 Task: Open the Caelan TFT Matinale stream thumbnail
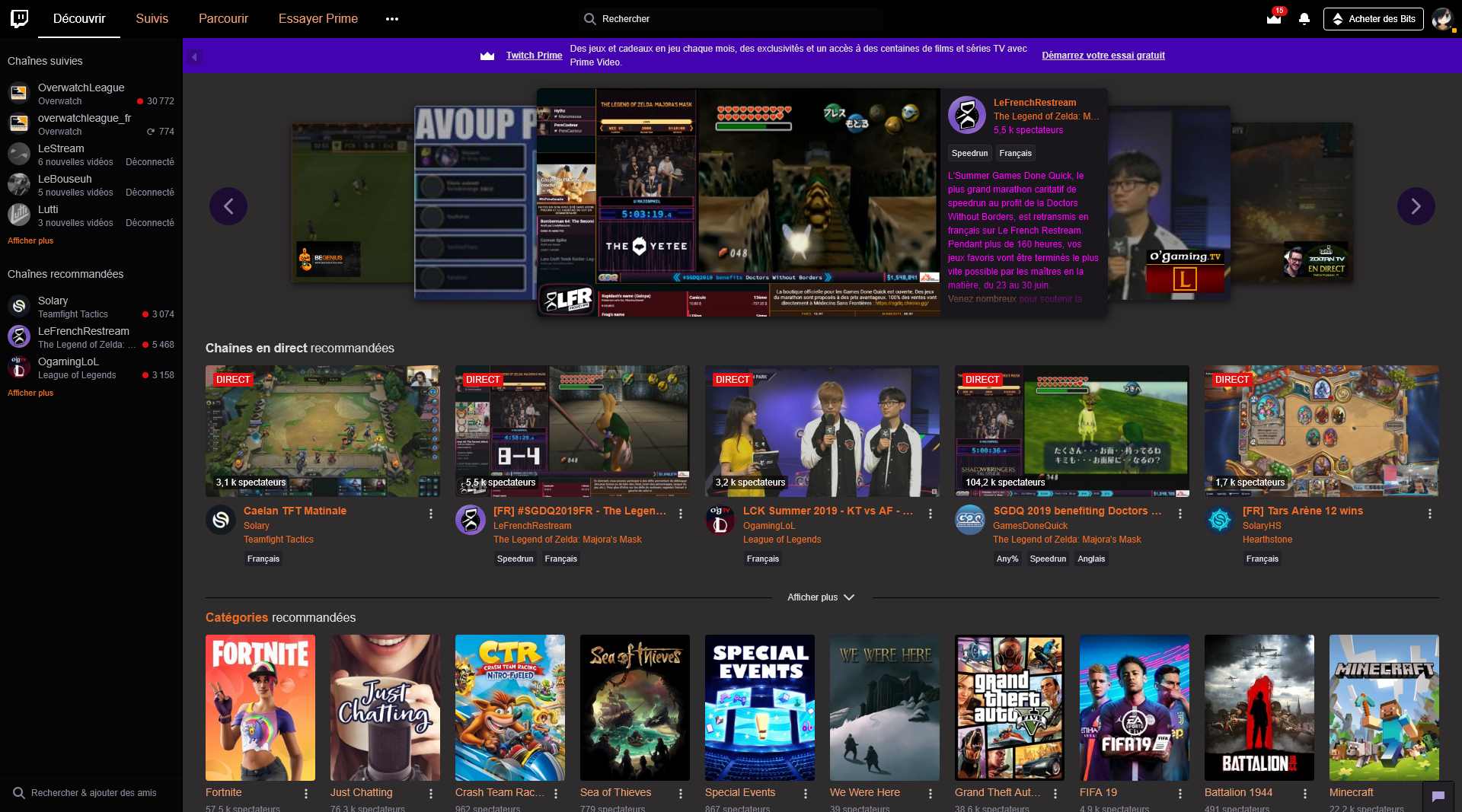[x=323, y=431]
